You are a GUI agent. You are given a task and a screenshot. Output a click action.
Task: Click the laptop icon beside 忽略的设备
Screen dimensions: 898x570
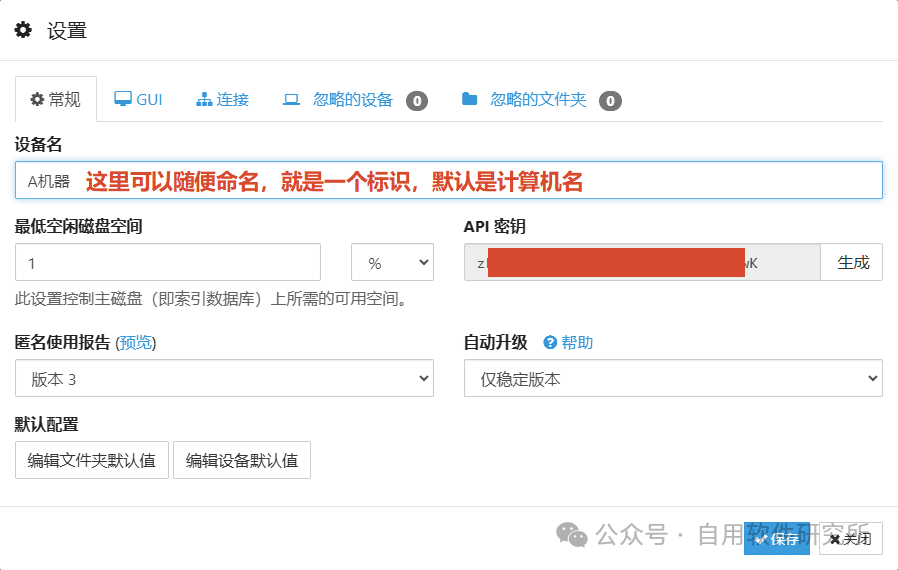click(x=291, y=100)
